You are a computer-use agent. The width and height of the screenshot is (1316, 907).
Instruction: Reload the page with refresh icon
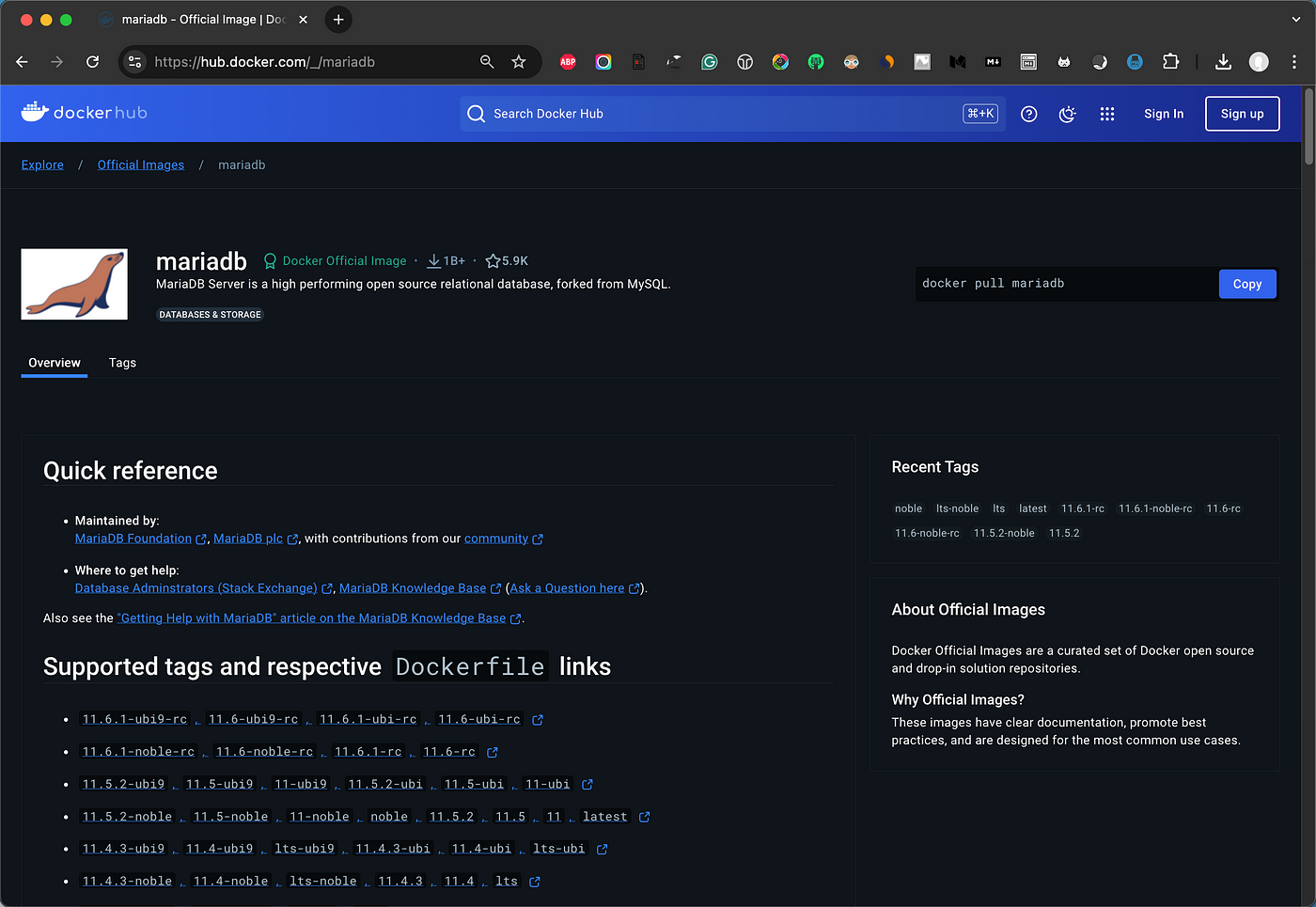[92, 62]
